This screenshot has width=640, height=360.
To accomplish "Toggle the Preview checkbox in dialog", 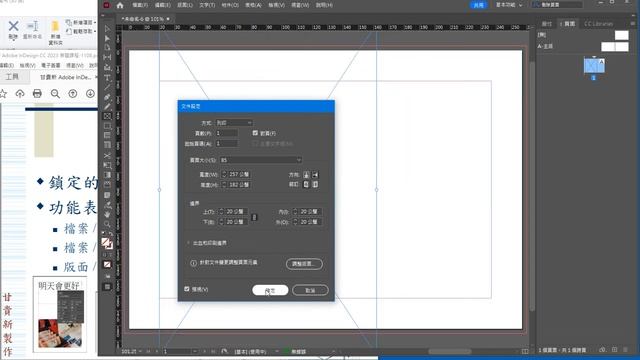I will coord(187,289).
